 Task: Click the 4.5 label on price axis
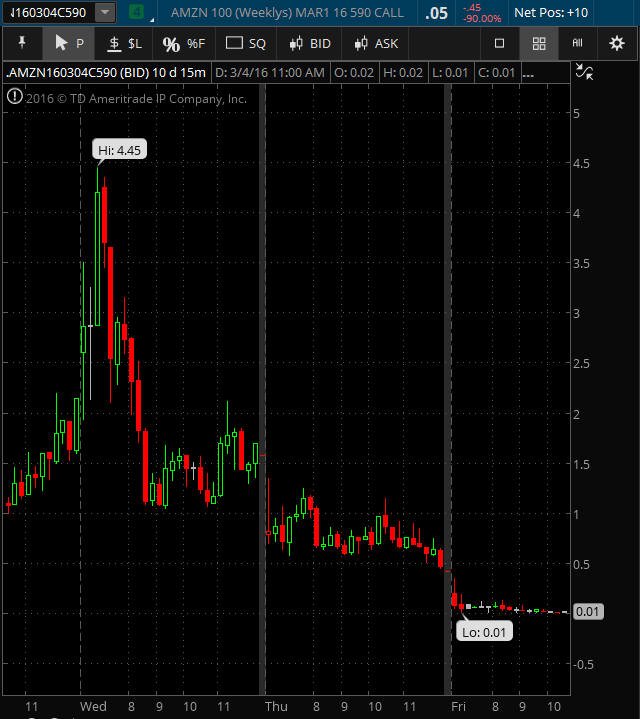point(581,164)
